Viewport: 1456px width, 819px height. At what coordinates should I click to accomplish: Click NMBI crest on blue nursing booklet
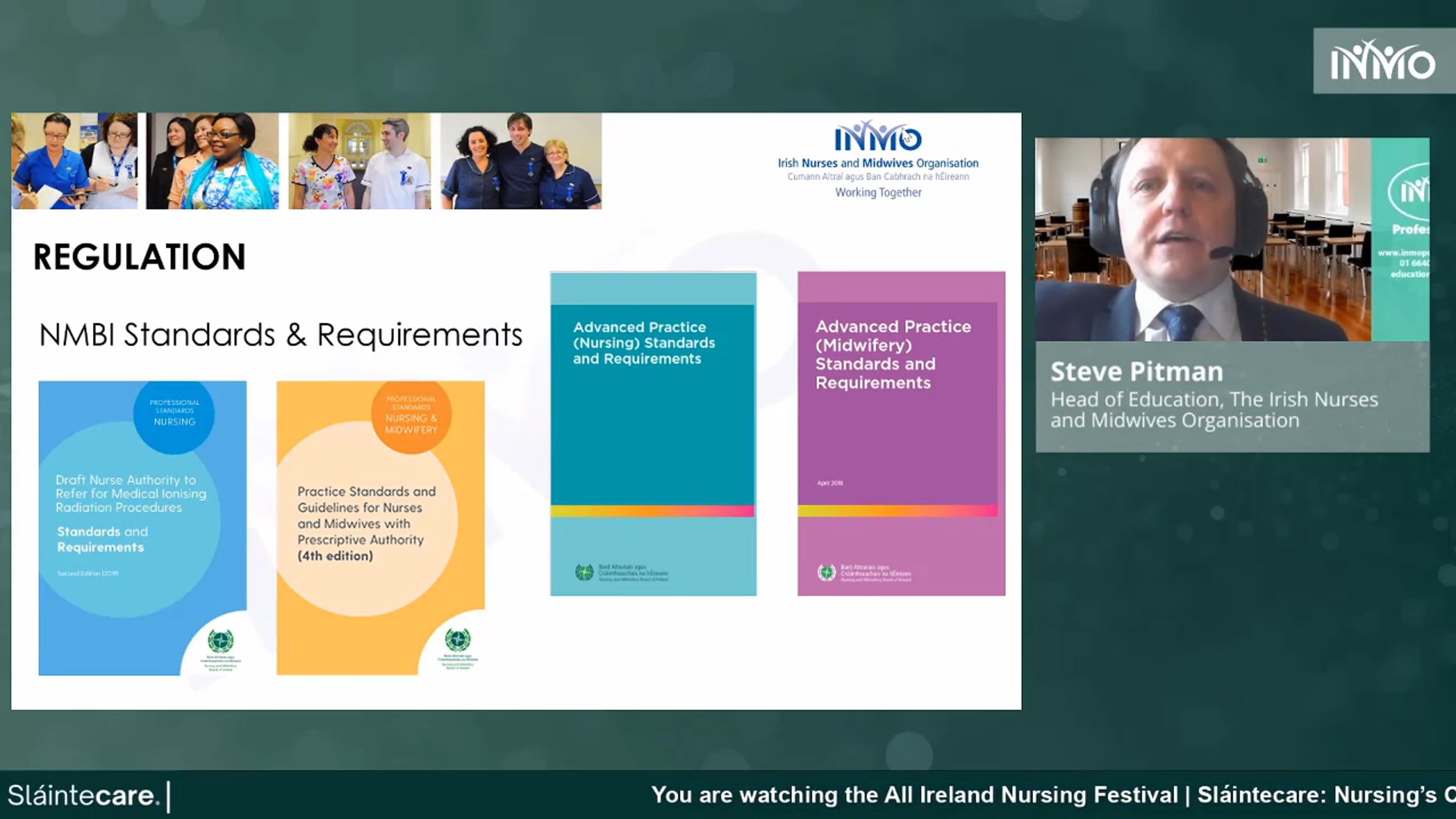(x=220, y=641)
